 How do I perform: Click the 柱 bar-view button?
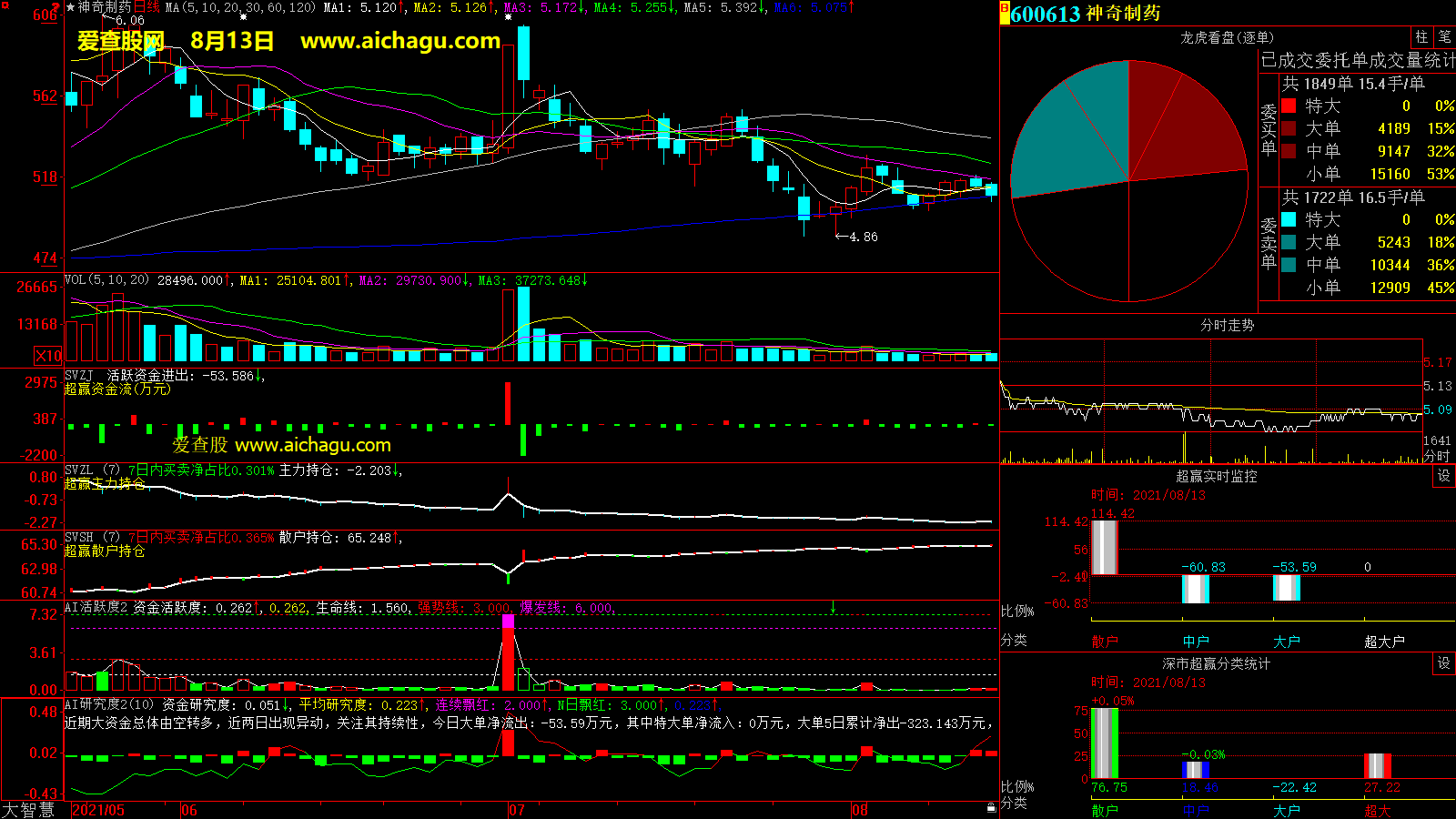(1421, 37)
